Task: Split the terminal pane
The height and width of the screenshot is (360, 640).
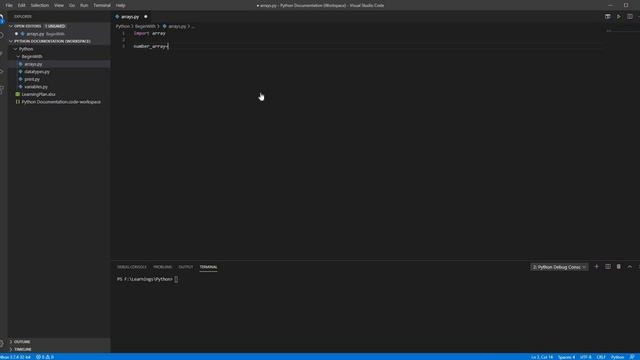Action: (608, 267)
